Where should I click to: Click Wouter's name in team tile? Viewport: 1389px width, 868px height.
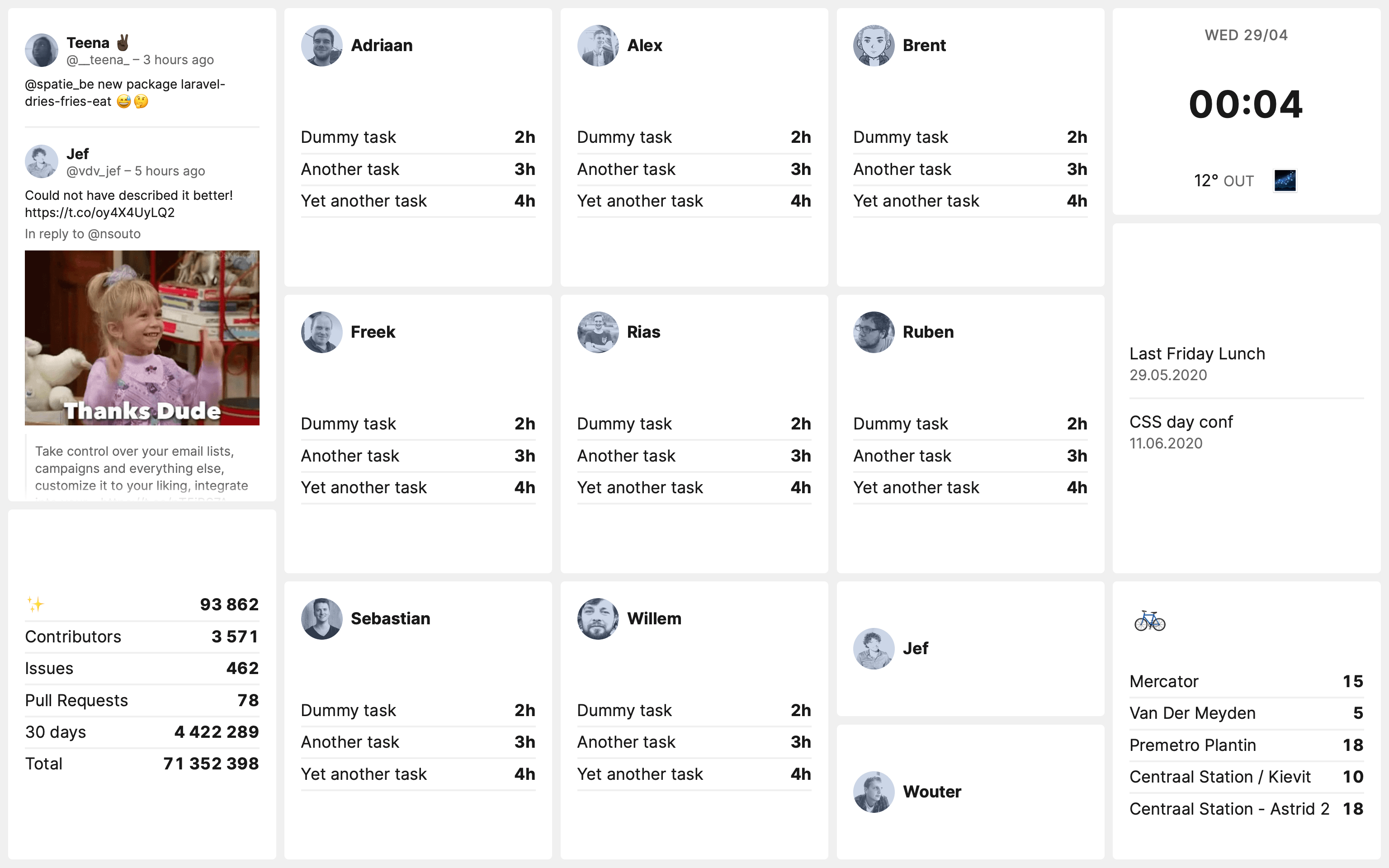click(931, 792)
